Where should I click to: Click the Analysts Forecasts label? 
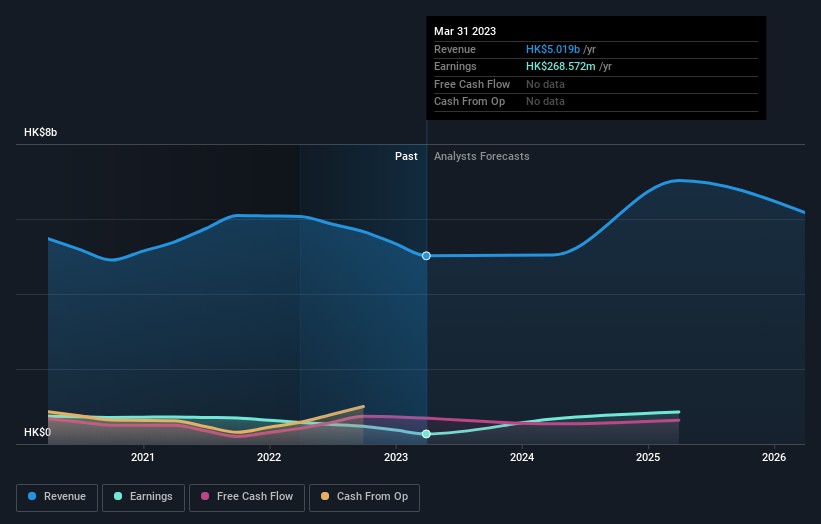[x=482, y=156]
